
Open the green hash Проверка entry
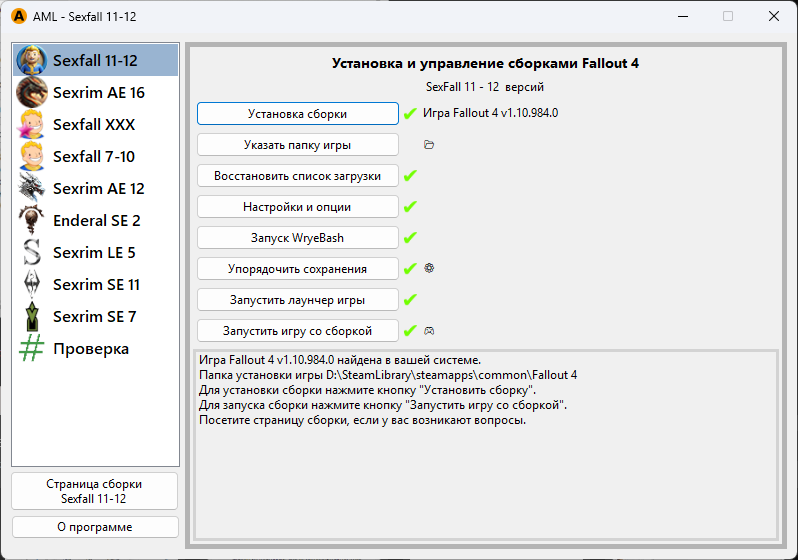point(32,349)
